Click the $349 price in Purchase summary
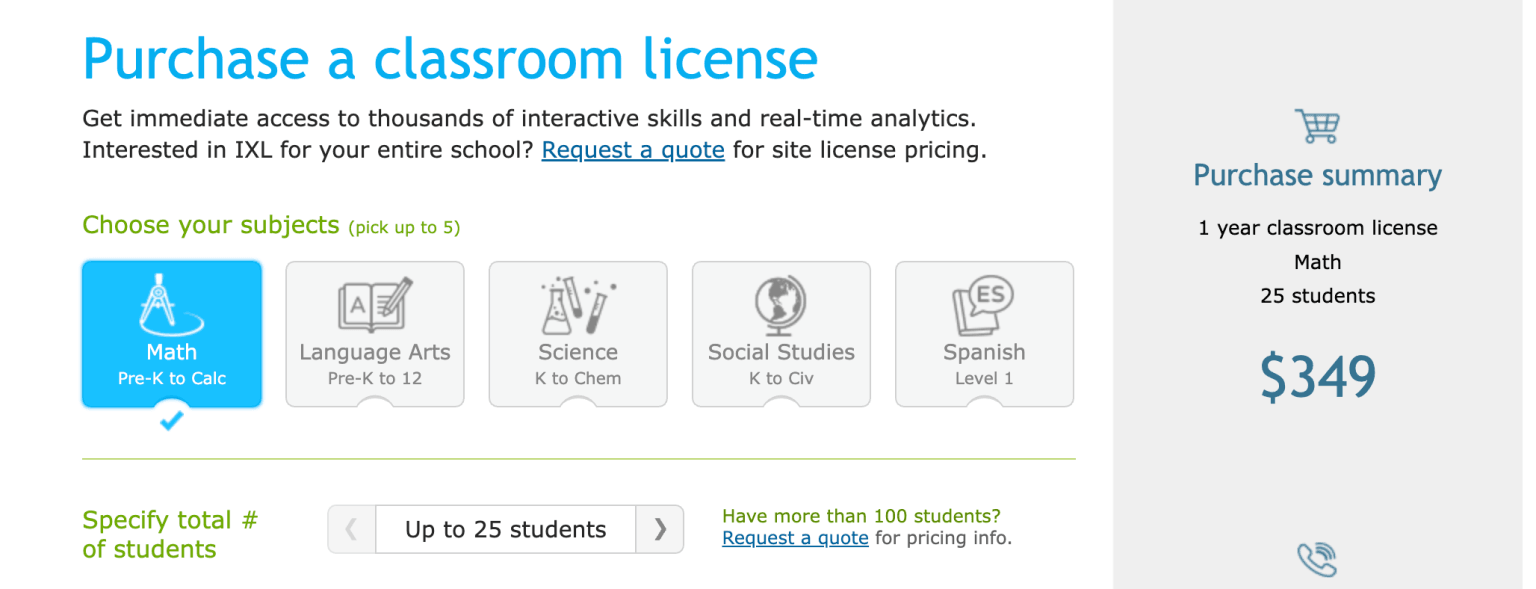1536x589 pixels. point(1318,373)
